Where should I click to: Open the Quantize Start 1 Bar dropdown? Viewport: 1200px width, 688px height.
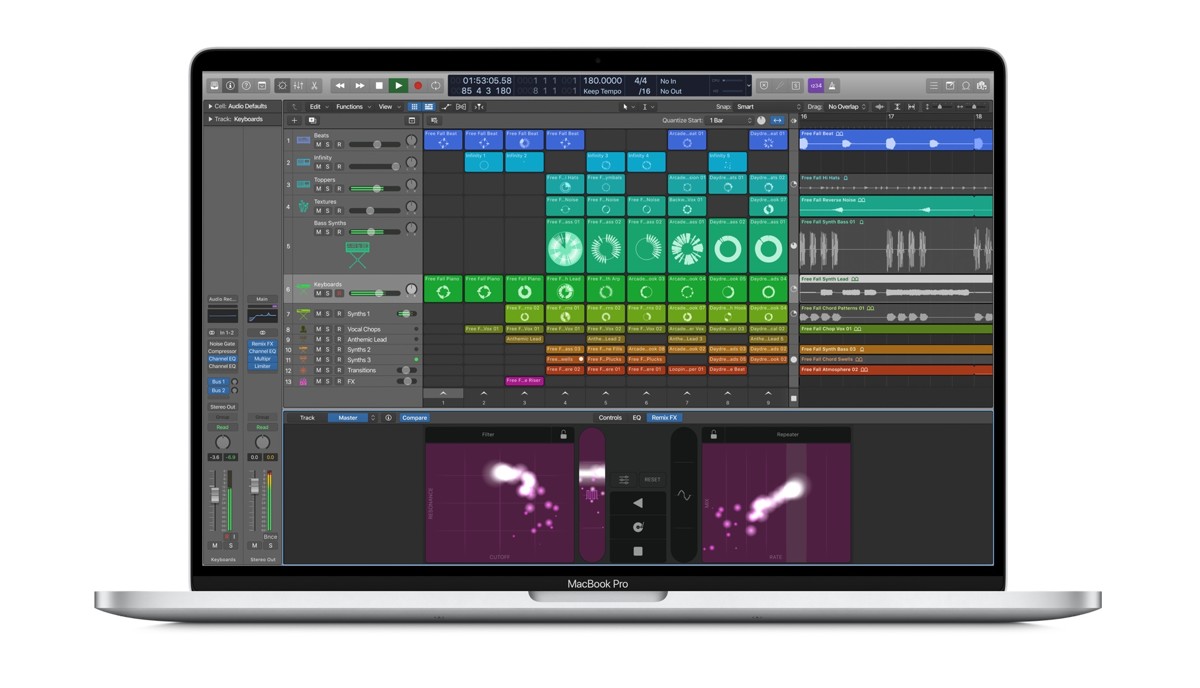click(x=728, y=121)
